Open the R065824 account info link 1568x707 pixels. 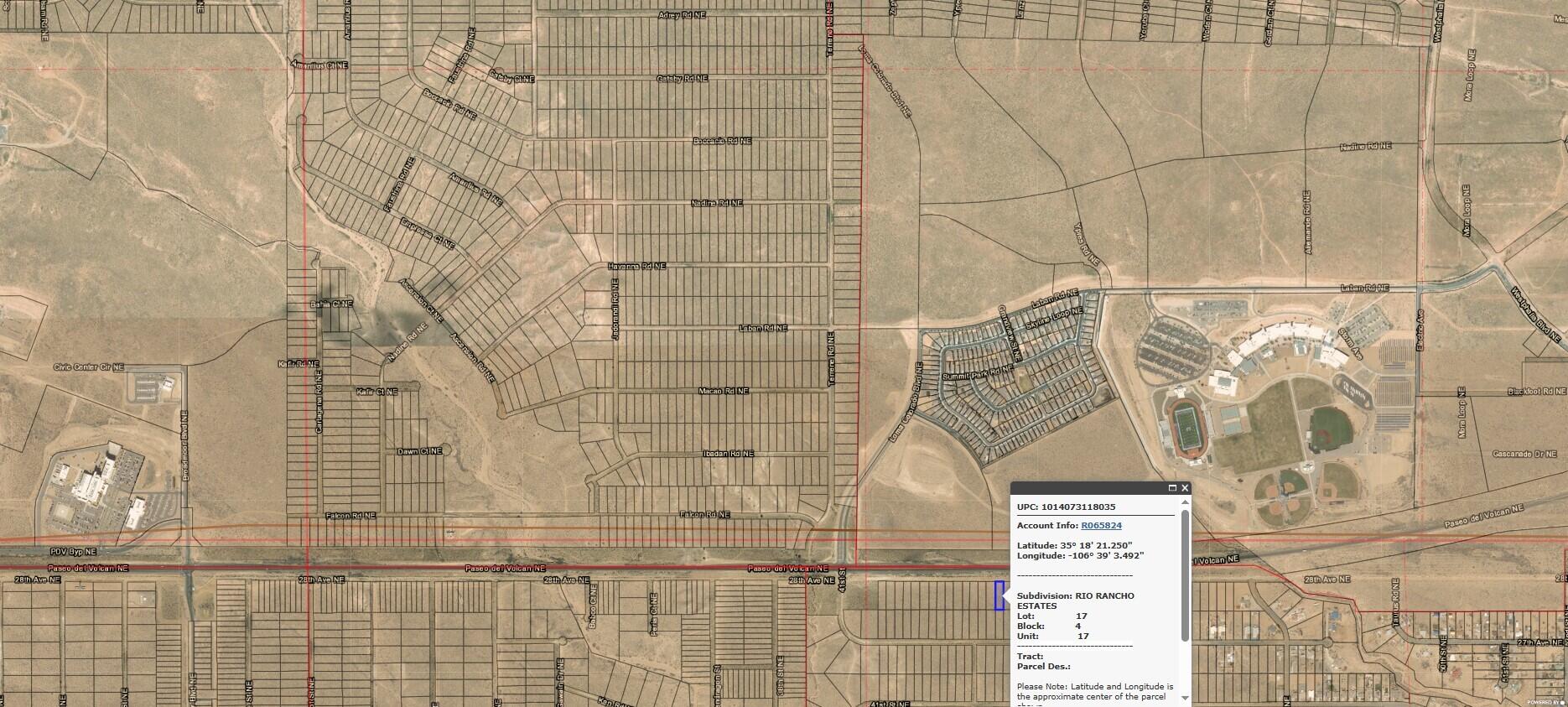tap(1101, 526)
